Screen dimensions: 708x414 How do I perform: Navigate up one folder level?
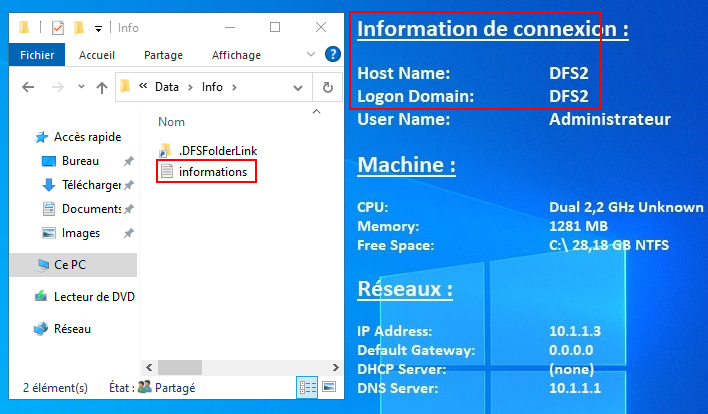pyautogui.click(x=101, y=87)
